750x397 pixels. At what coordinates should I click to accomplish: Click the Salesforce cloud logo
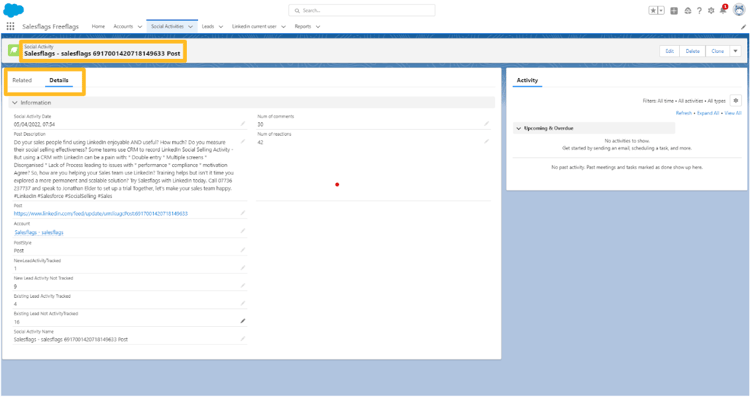(x=13, y=10)
